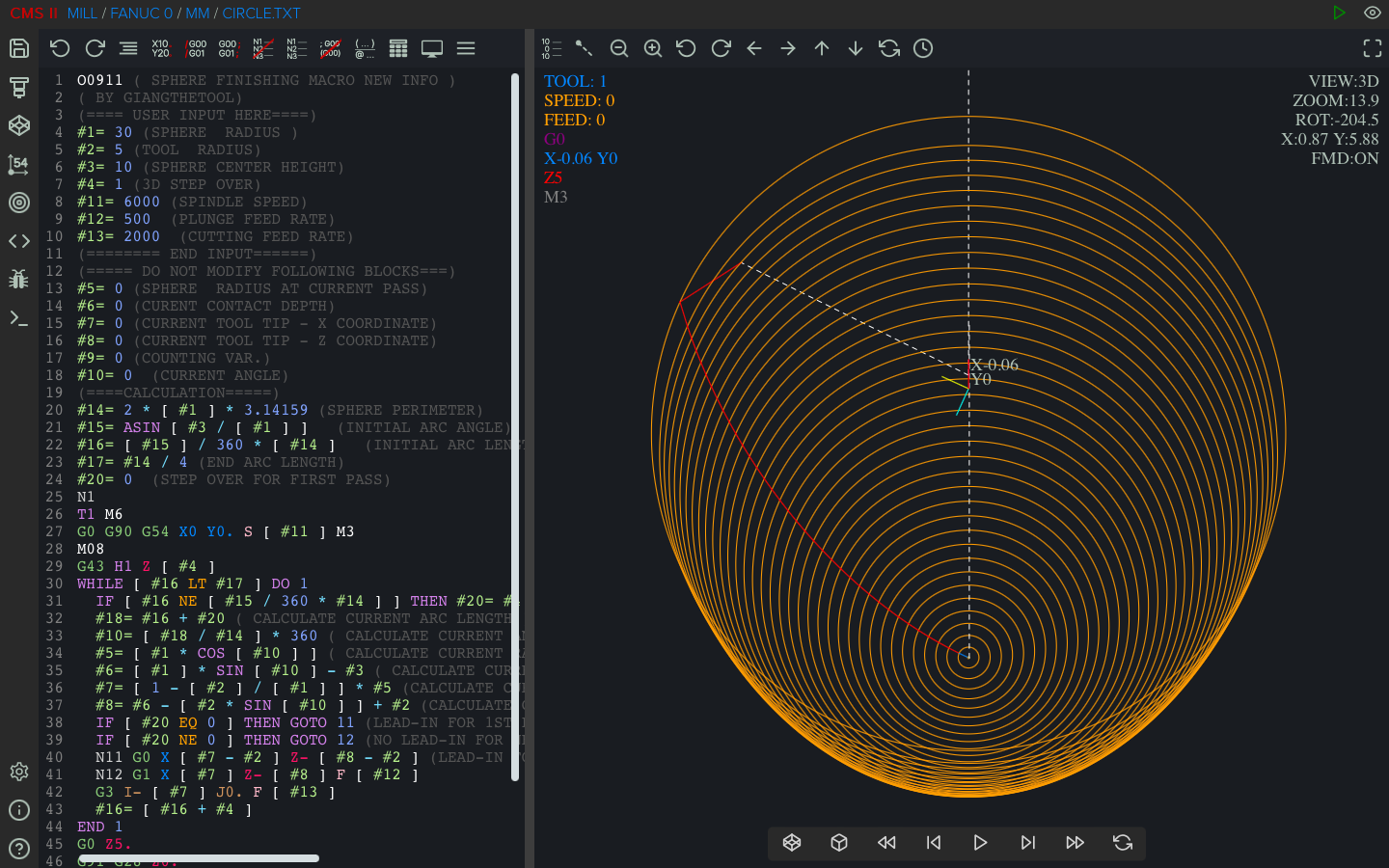Play the toolpath simulation
1389x868 pixels.
pos(981,843)
